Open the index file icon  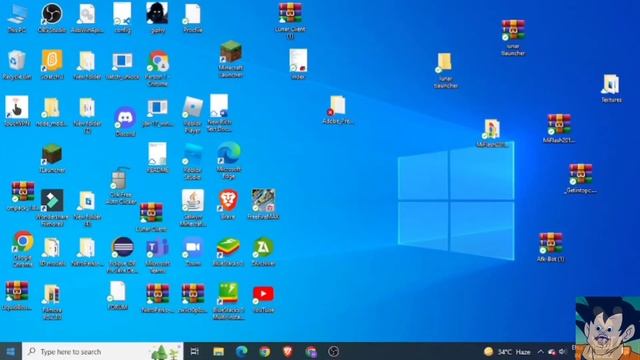(x=298, y=64)
